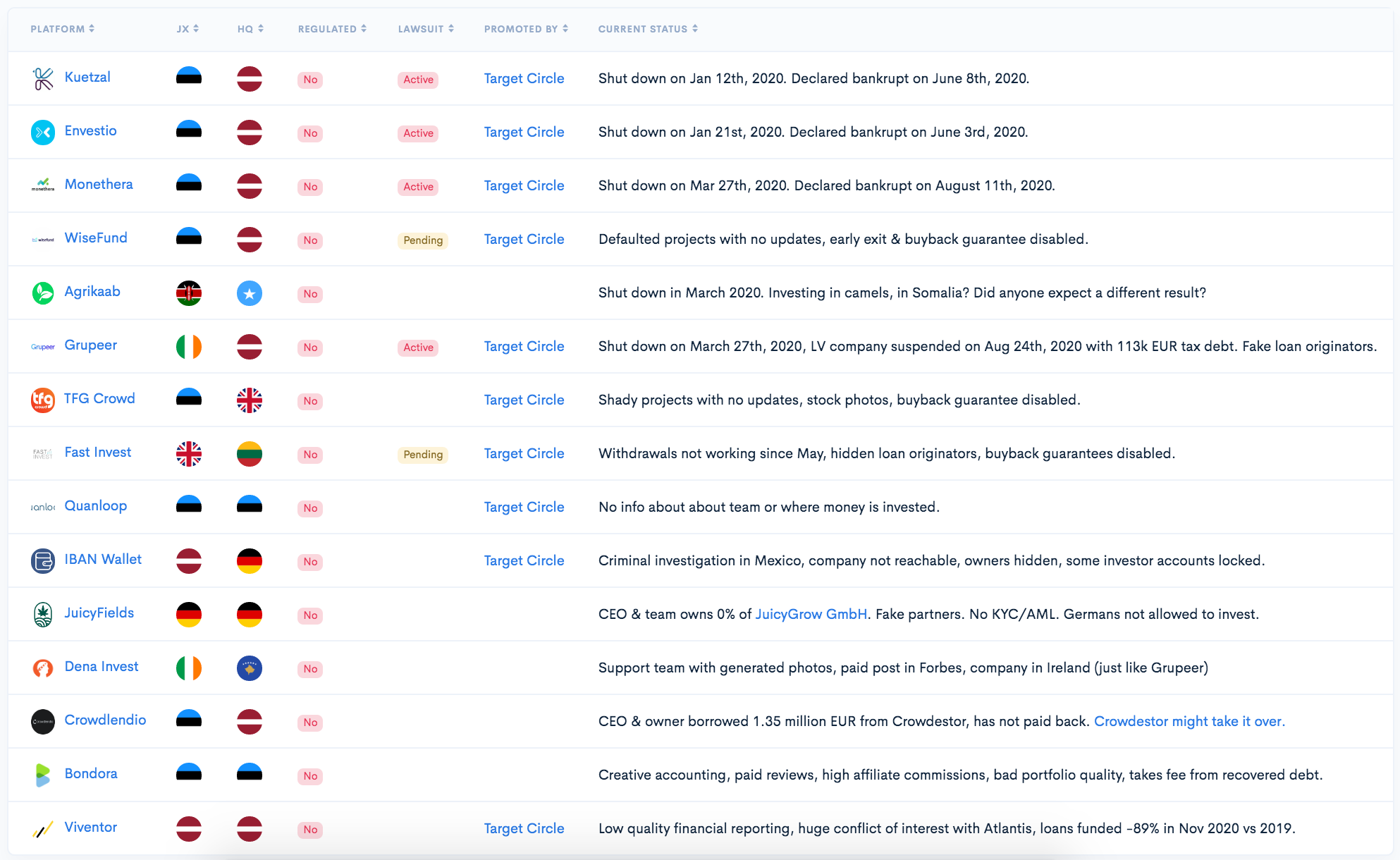Click the IBAN Wallet logo icon
Image resolution: width=1400 pixels, height=860 pixels.
[42, 560]
